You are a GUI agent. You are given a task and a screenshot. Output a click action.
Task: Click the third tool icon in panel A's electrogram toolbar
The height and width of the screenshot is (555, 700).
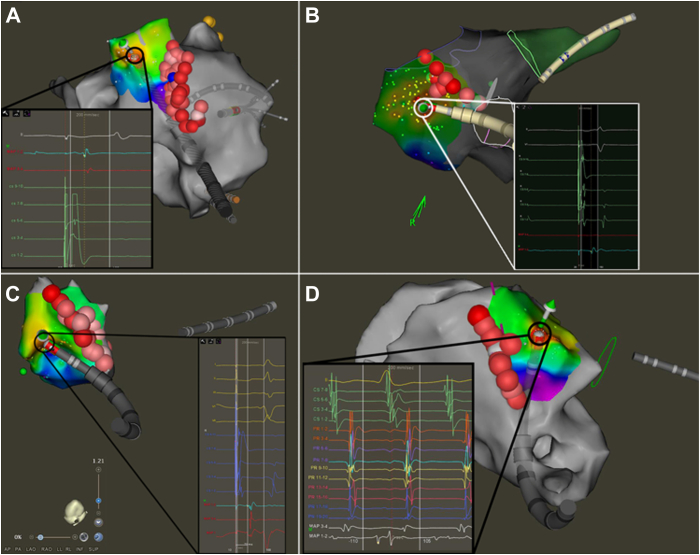[x=27, y=113]
